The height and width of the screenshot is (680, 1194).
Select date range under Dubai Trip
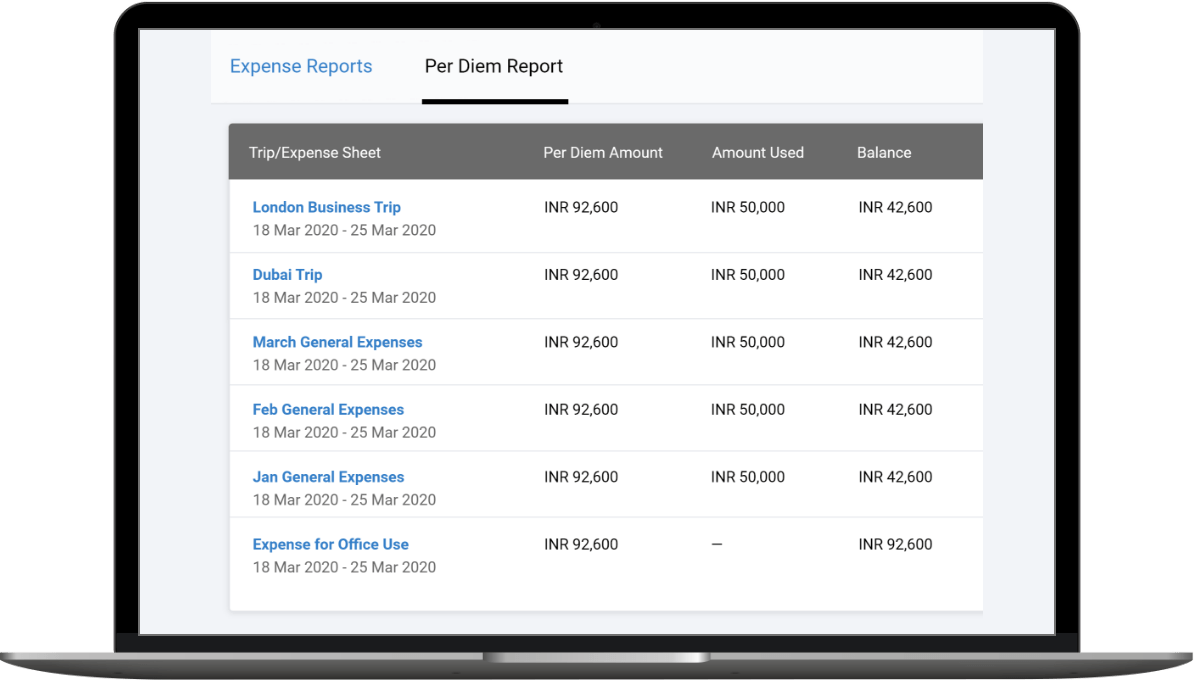(x=344, y=298)
